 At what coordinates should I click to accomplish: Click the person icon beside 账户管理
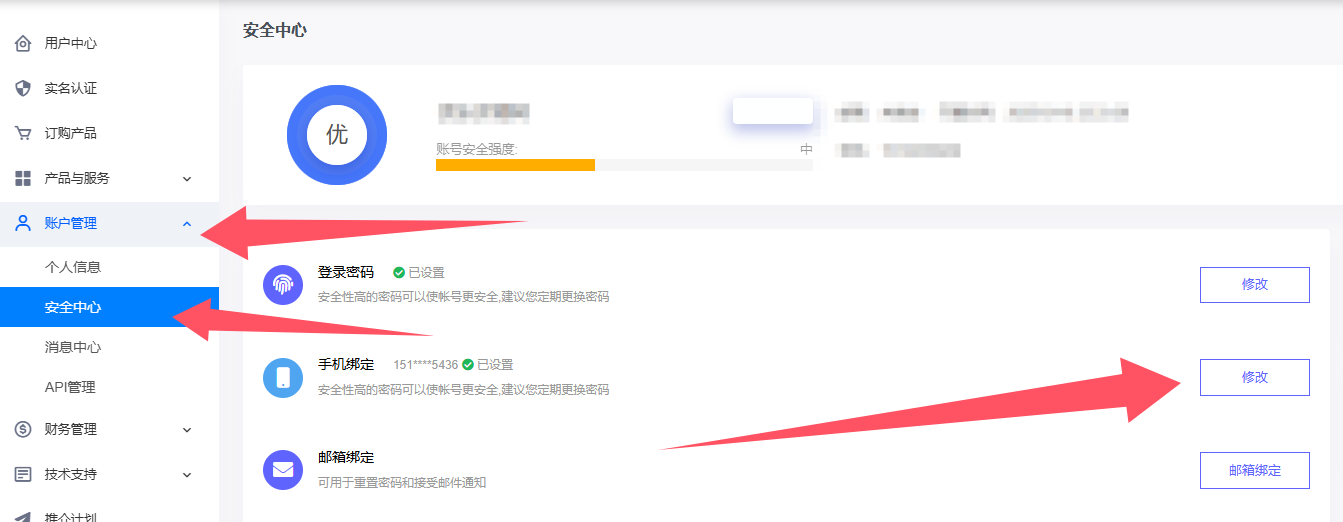[x=23, y=223]
